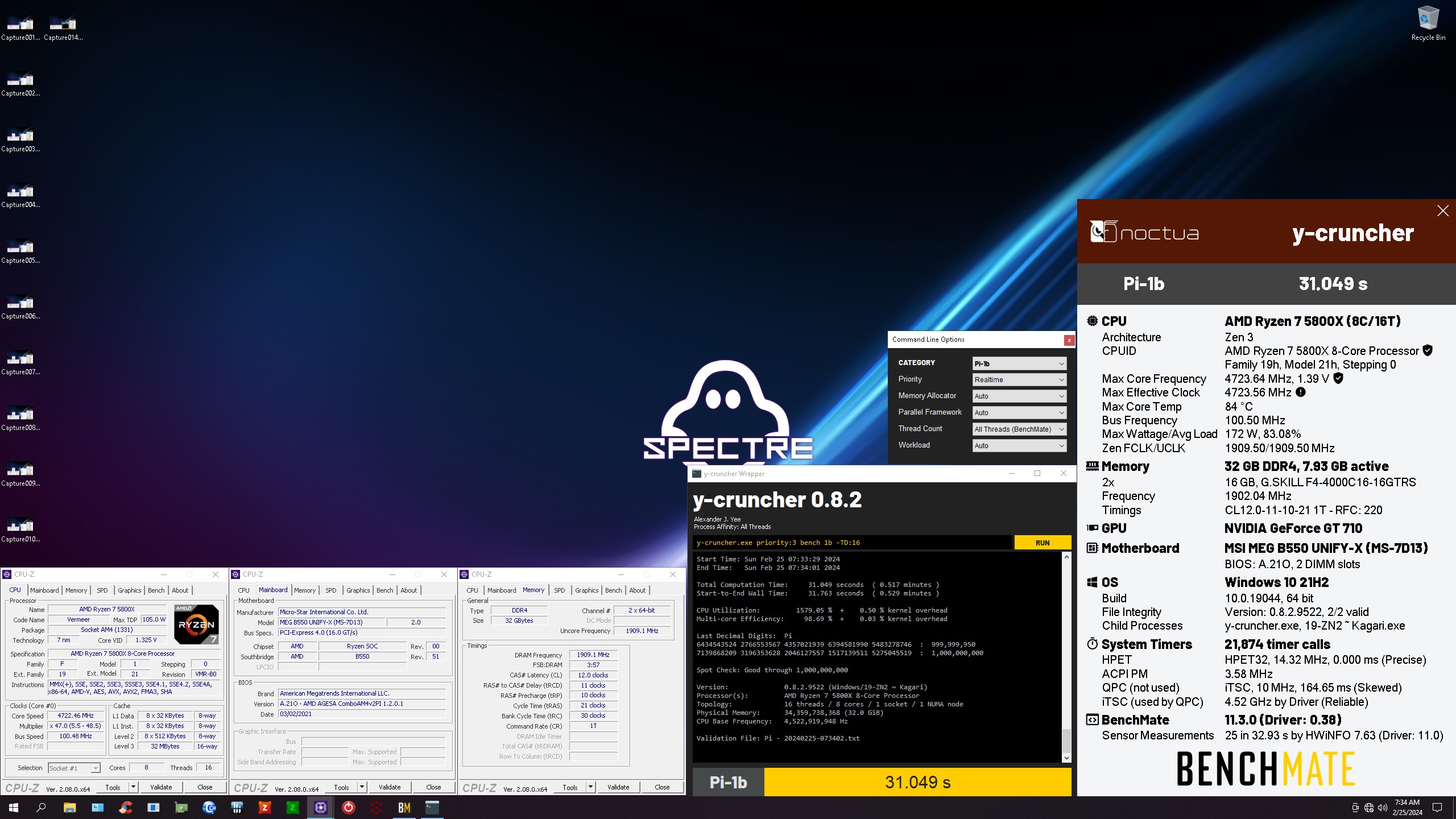This screenshot has width=1456, height=819.
Task: Switch to CPU-Z purple chip taskbar icon
Action: tap(321, 808)
